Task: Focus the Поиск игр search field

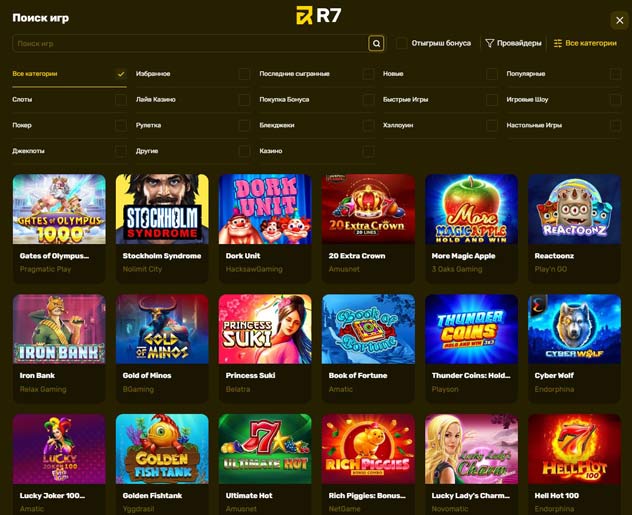Action: pos(190,44)
